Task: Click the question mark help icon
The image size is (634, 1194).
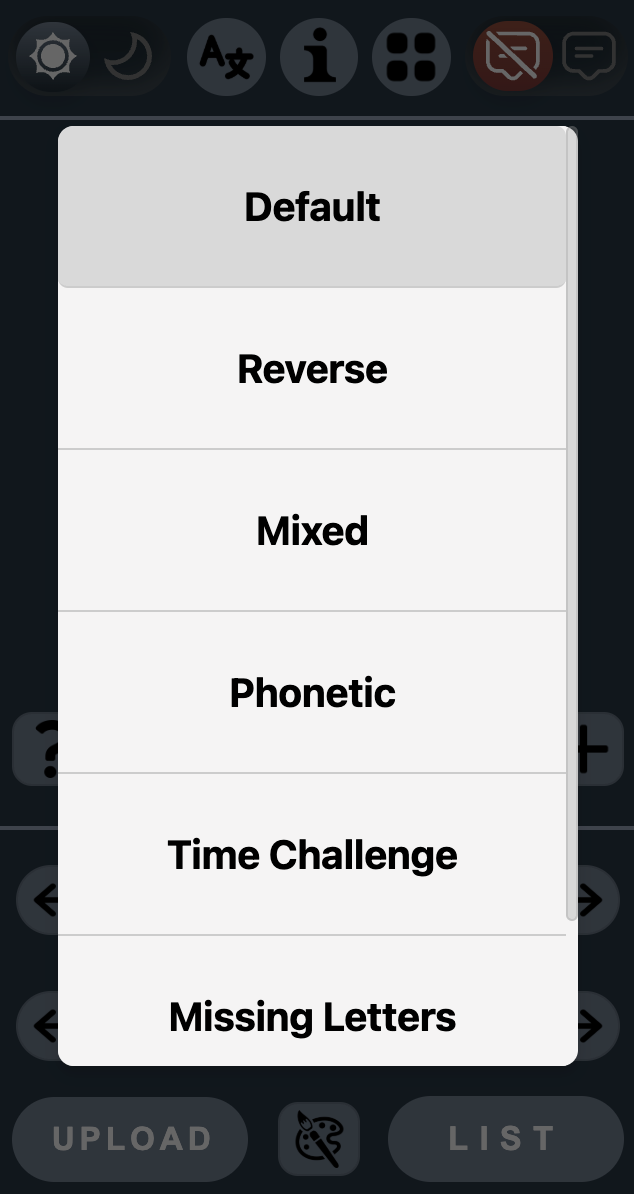Action: point(36,749)
